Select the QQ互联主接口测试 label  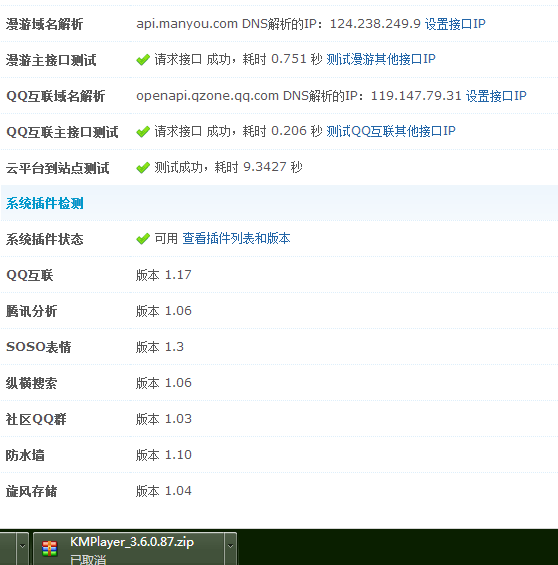point(62,132)
